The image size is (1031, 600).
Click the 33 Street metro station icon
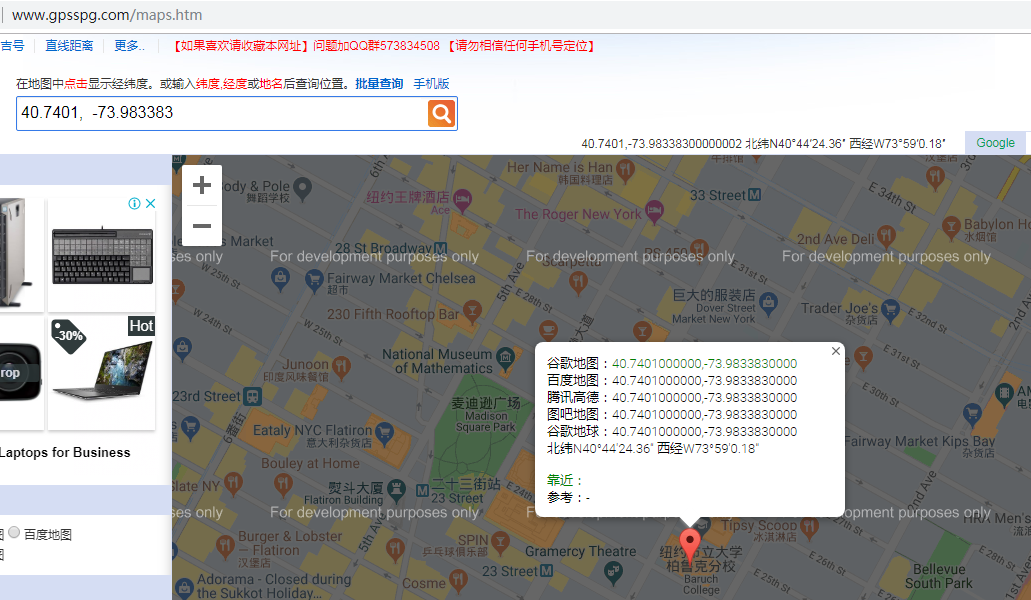[755, 195]
